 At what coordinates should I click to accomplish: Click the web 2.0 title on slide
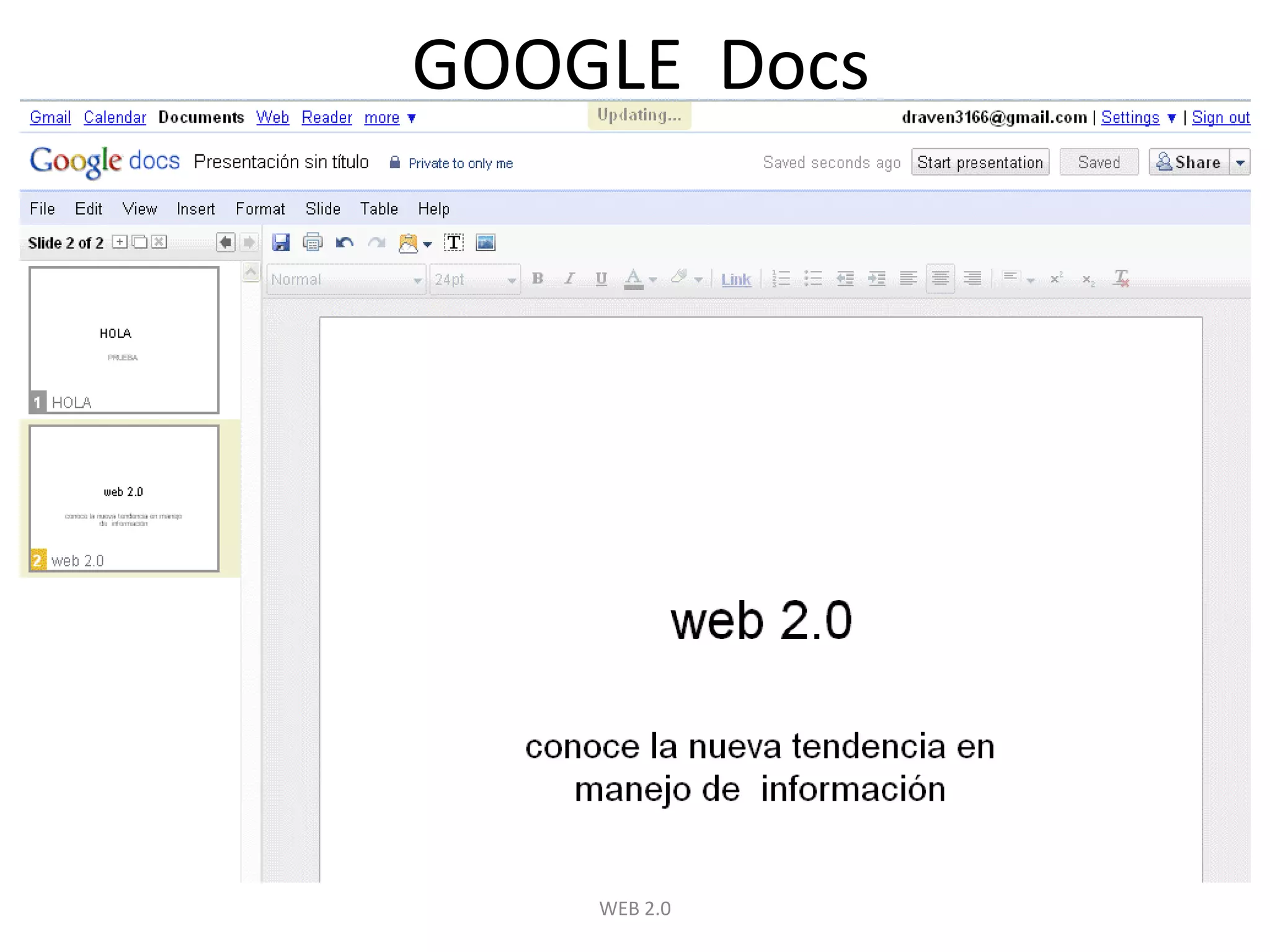click(x=761, y=620)
